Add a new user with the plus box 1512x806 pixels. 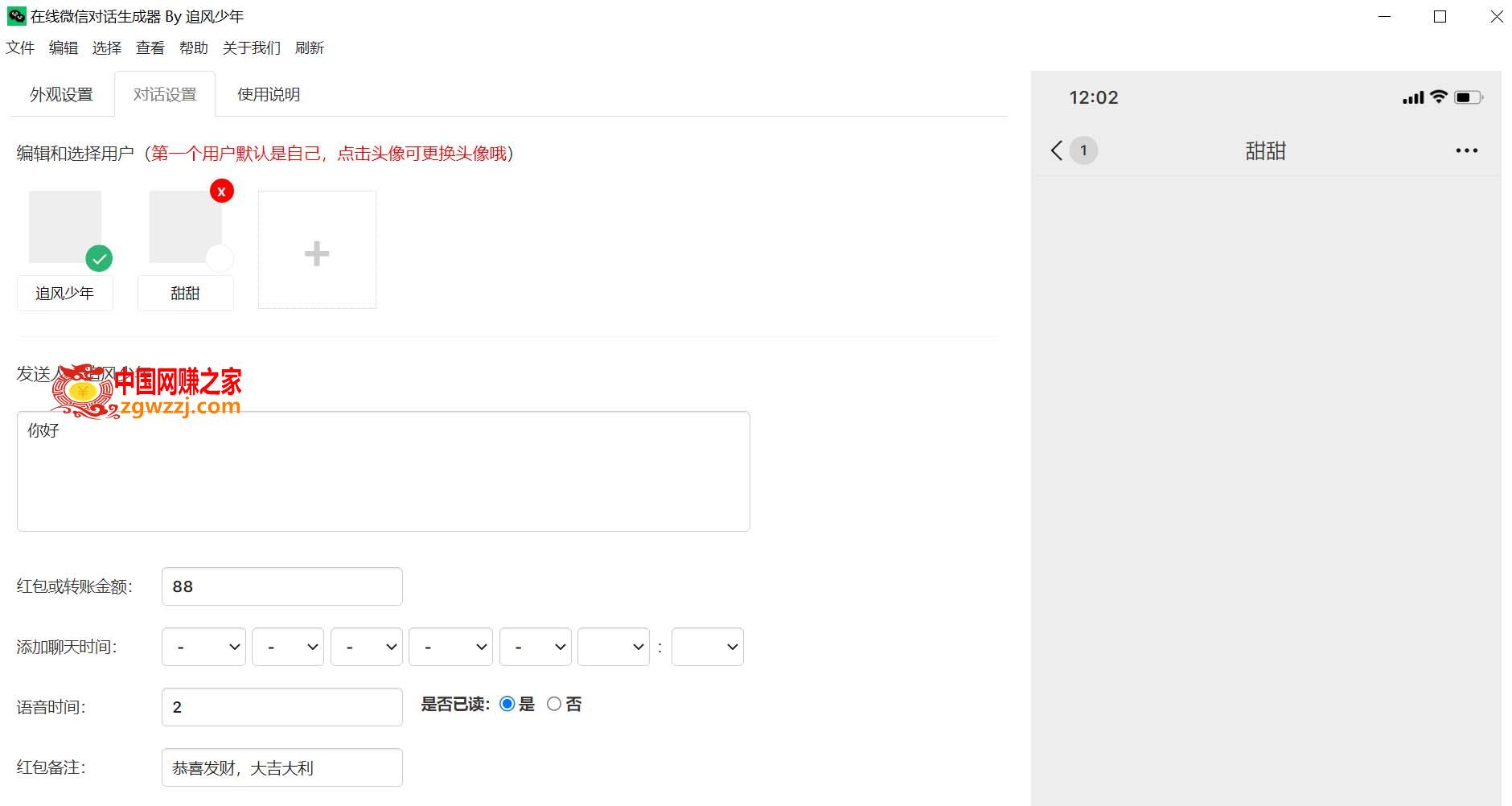(317, 249)
